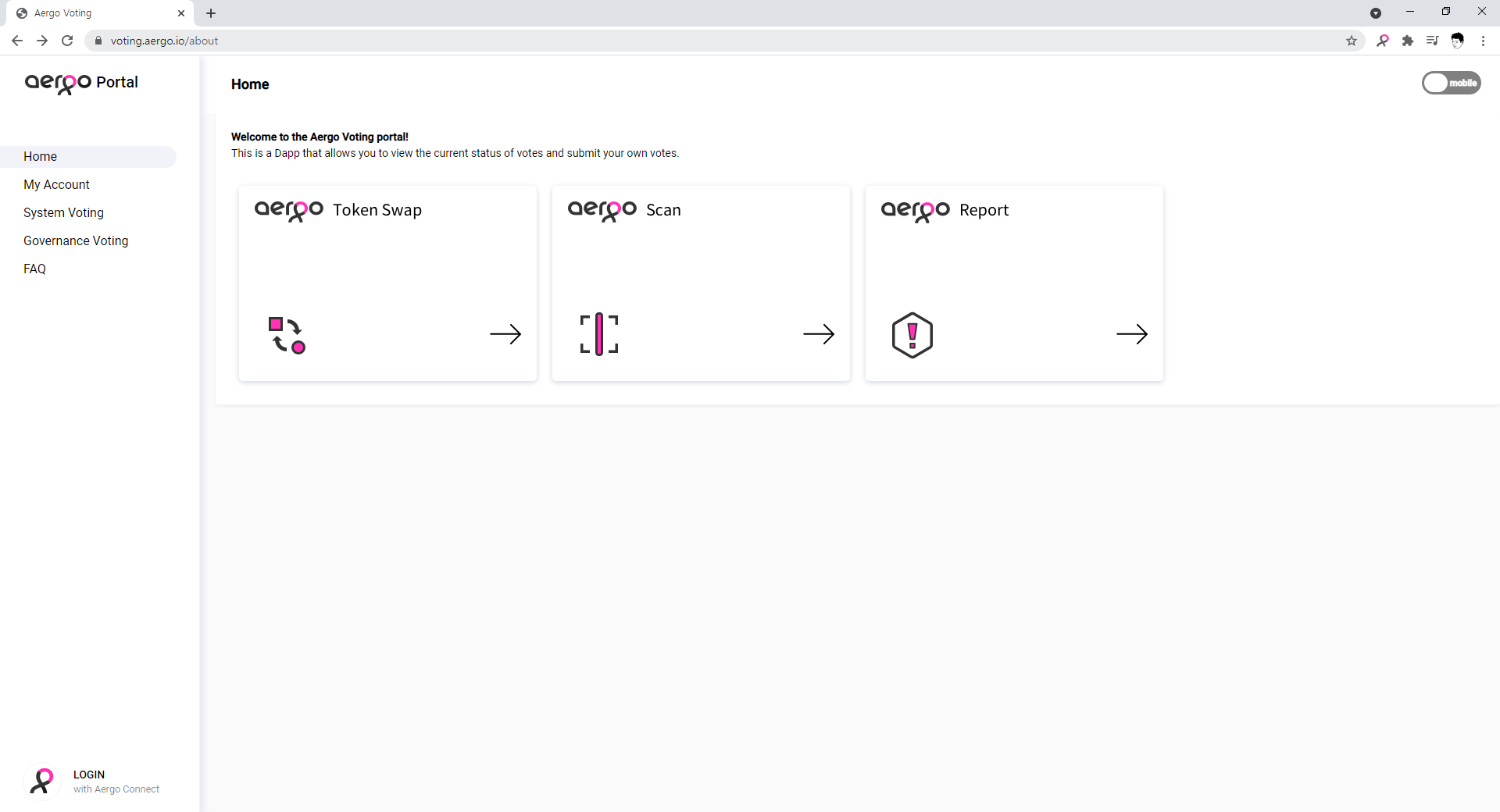Click the Home page heading
Viewport: 1500px width, 812px height.
tap(250, 84)
